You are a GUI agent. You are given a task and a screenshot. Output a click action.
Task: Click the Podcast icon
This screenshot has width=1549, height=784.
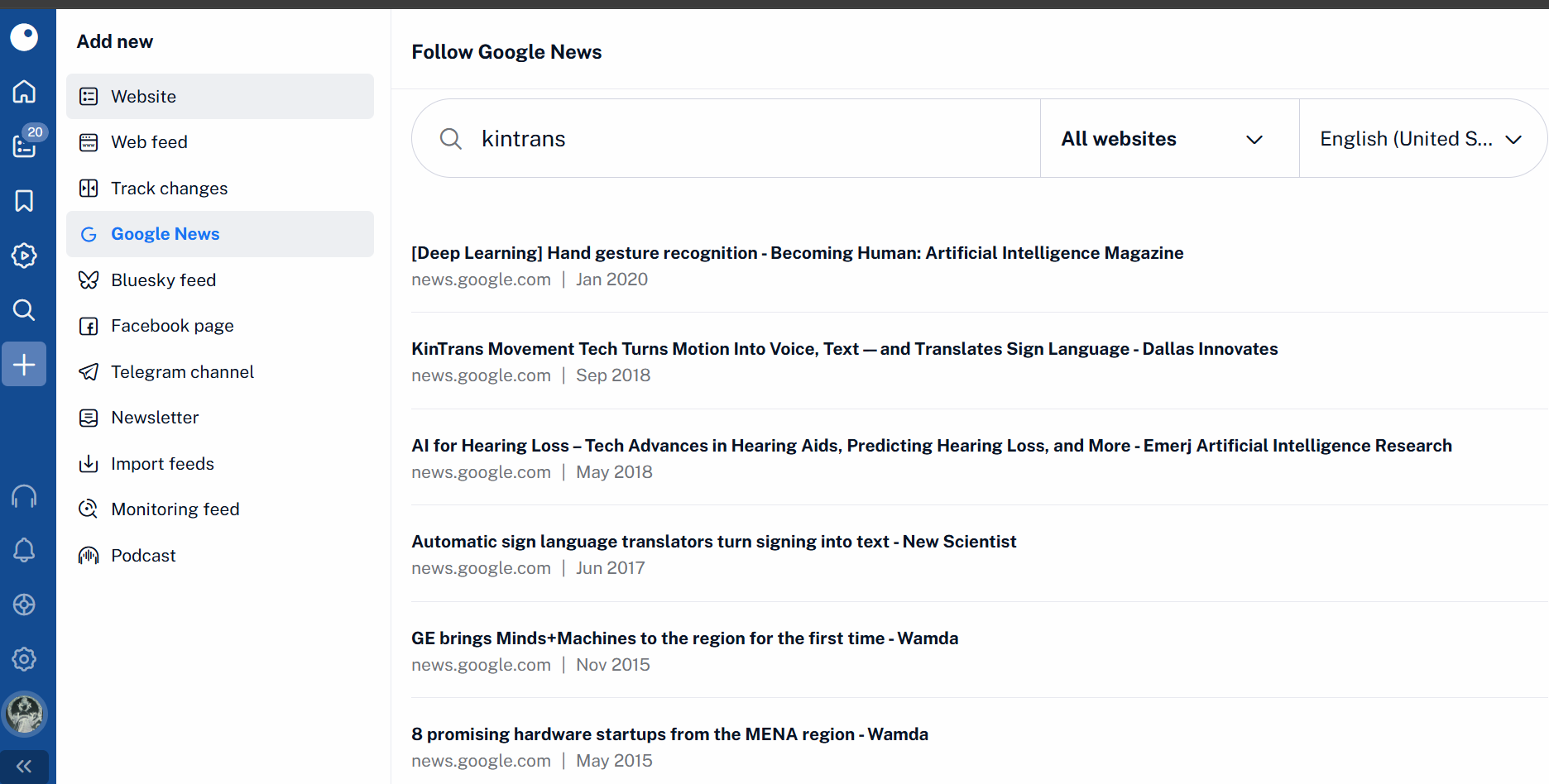(89, 556)
